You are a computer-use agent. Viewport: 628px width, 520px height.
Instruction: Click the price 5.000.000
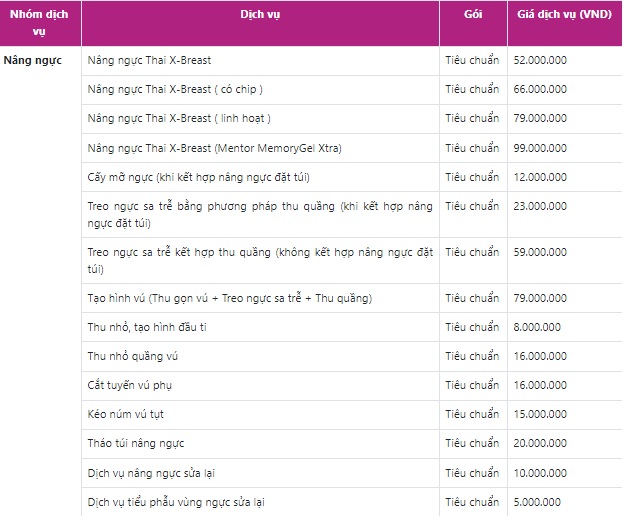[x=537, y=502]
